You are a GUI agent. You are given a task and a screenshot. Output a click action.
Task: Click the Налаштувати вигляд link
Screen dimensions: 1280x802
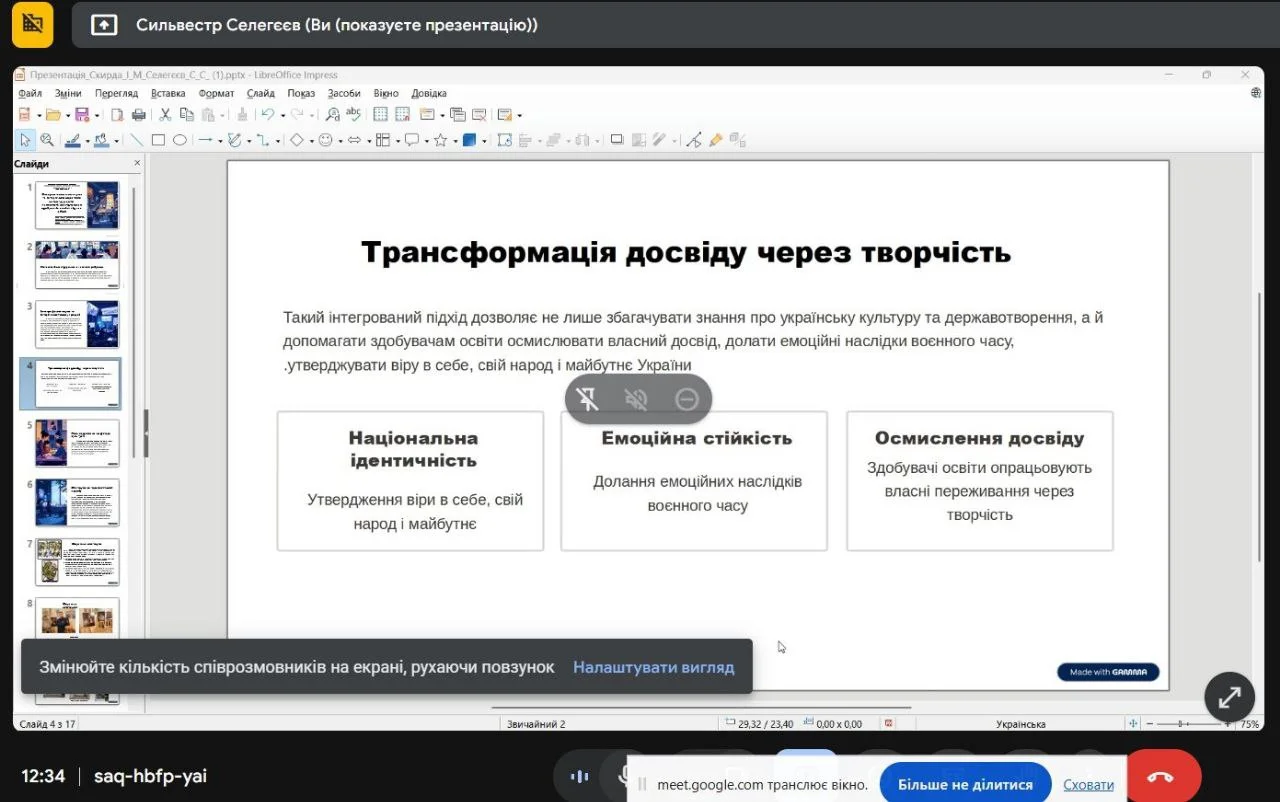click(x=653, y=667)
